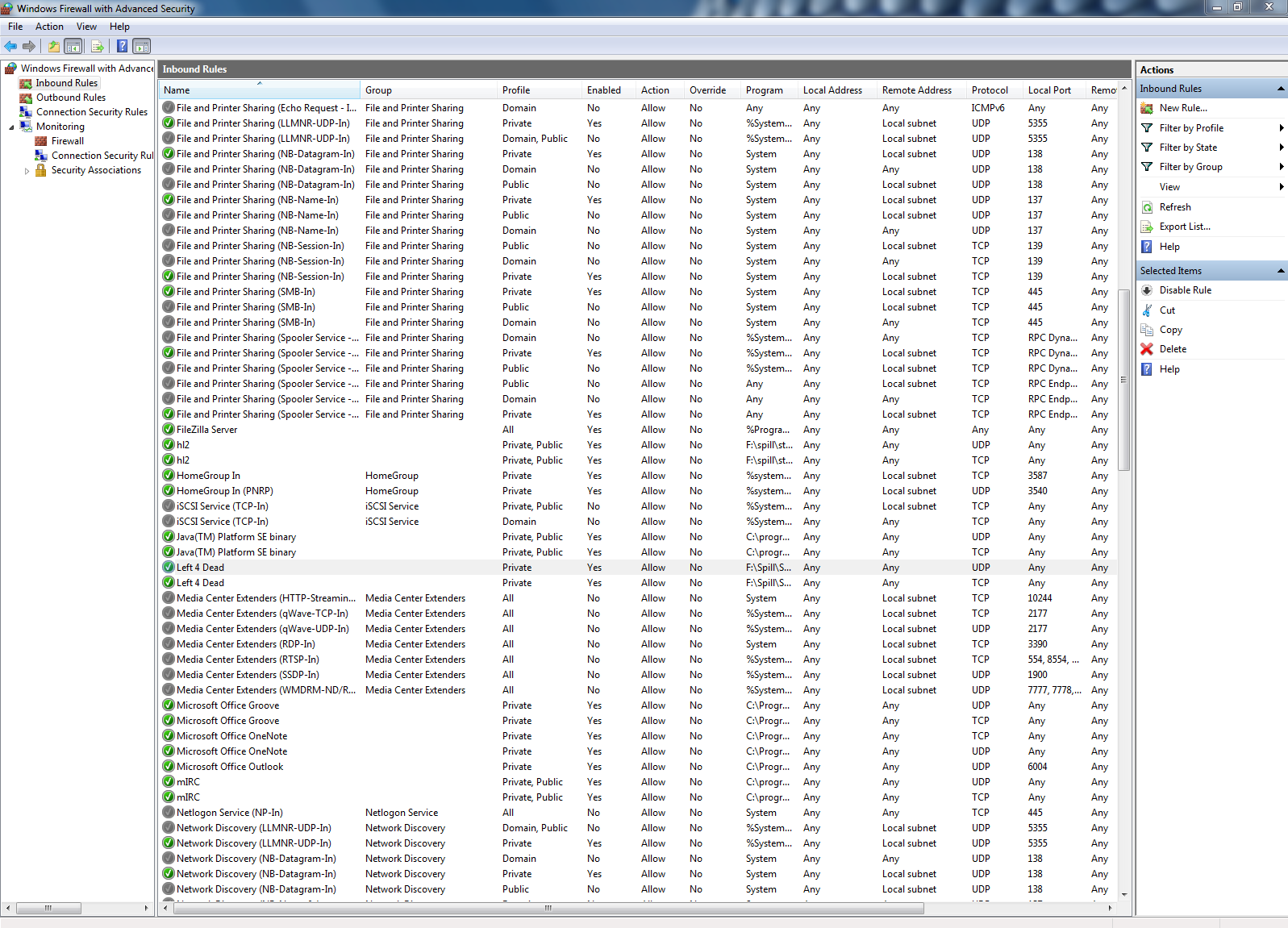1288x928 pixels.
Task: Click Help in the Inbound Rules actions section
Action: tap(1169, 247)
